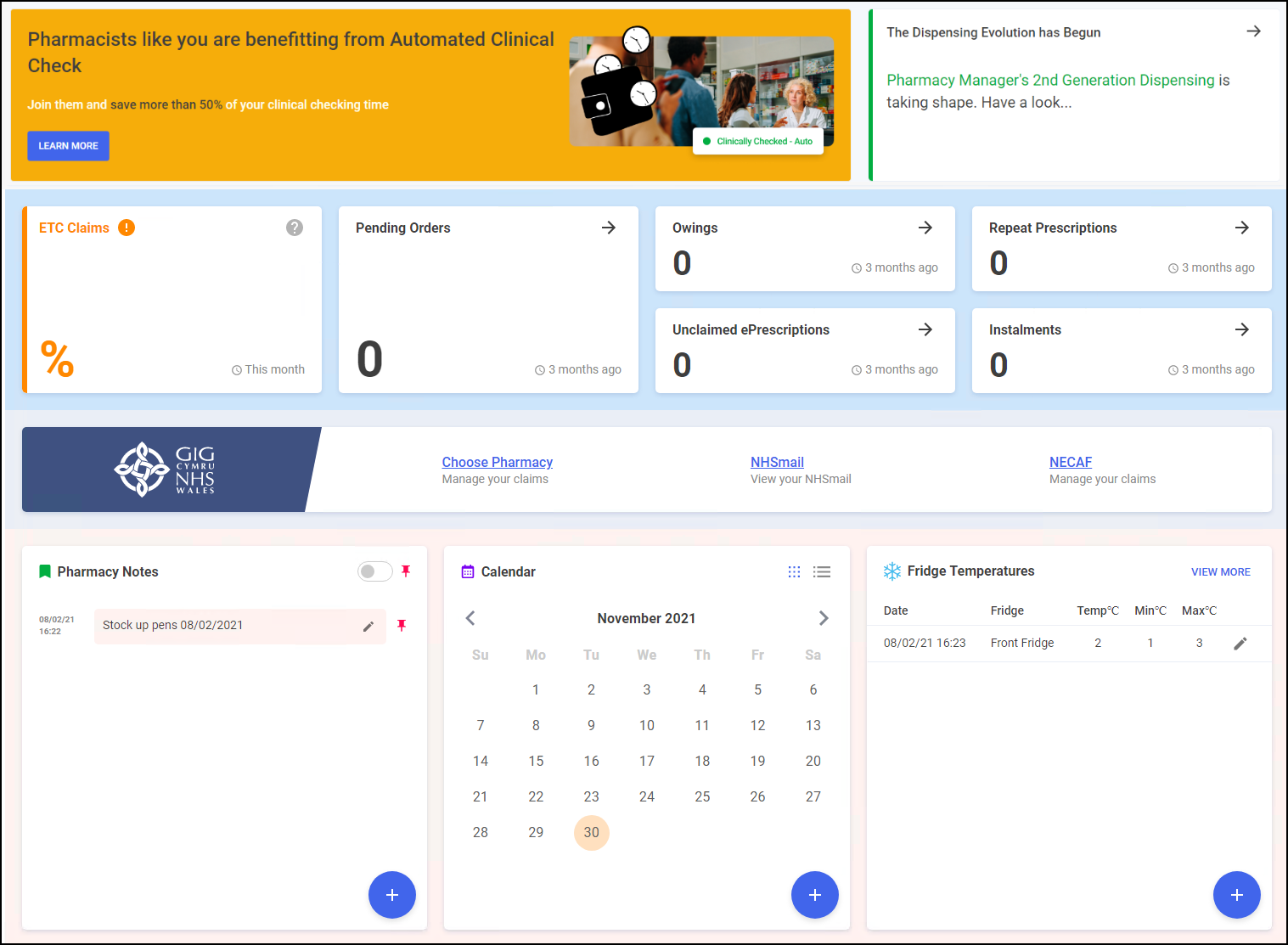Image resolution: width=1288 pixels, height=945 pixels.
Task: Click the Fridge Temperatures snowflake icon
Action: click(892, 571)
